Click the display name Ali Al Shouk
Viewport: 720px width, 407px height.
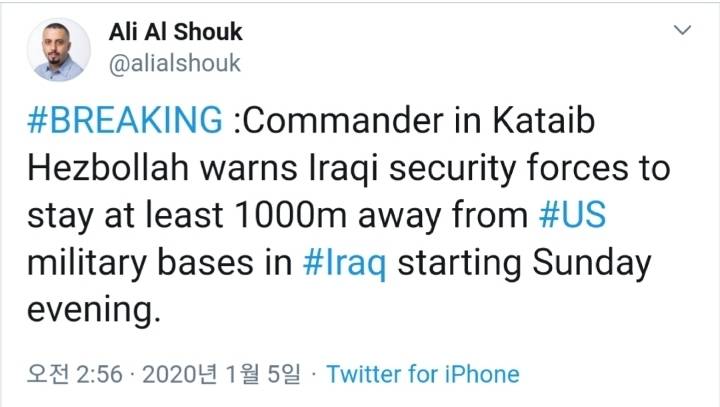[175, 31]
